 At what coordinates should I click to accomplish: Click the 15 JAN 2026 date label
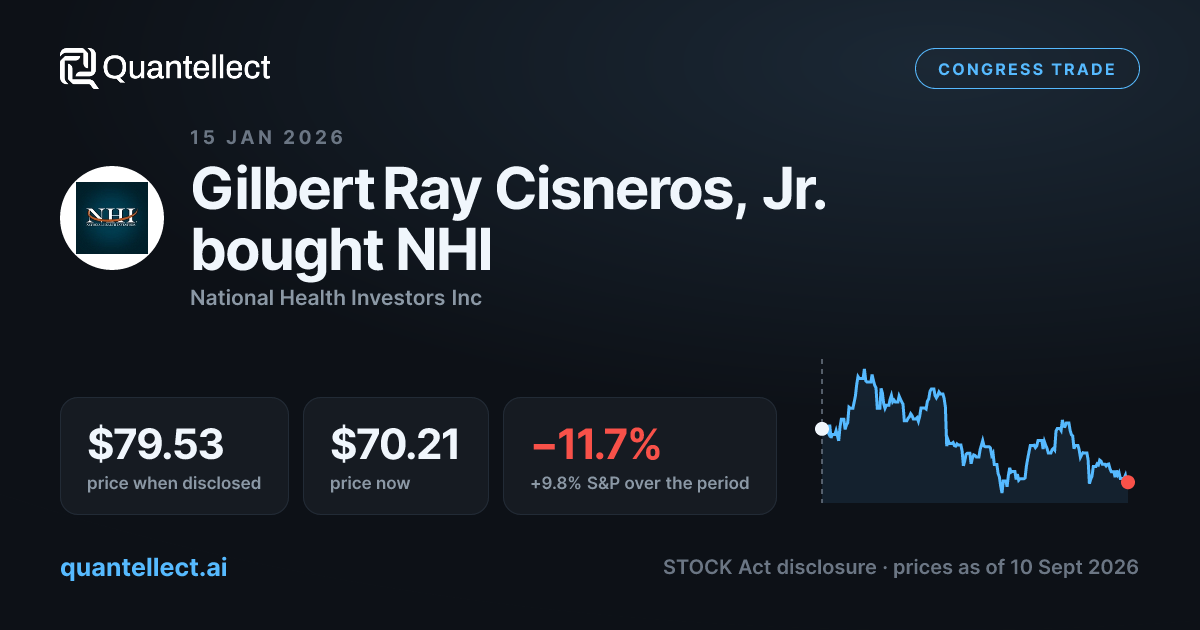point(267,138)
